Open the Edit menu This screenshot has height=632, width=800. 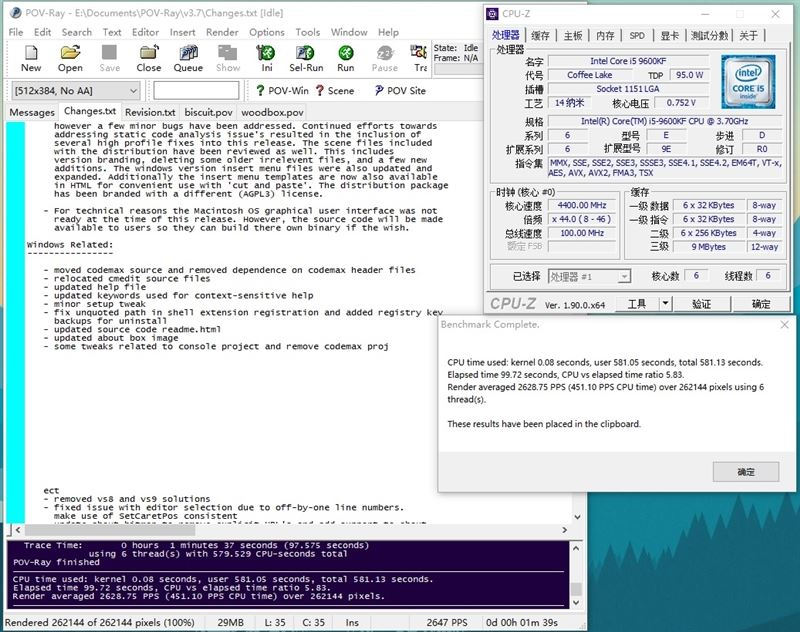42,32
